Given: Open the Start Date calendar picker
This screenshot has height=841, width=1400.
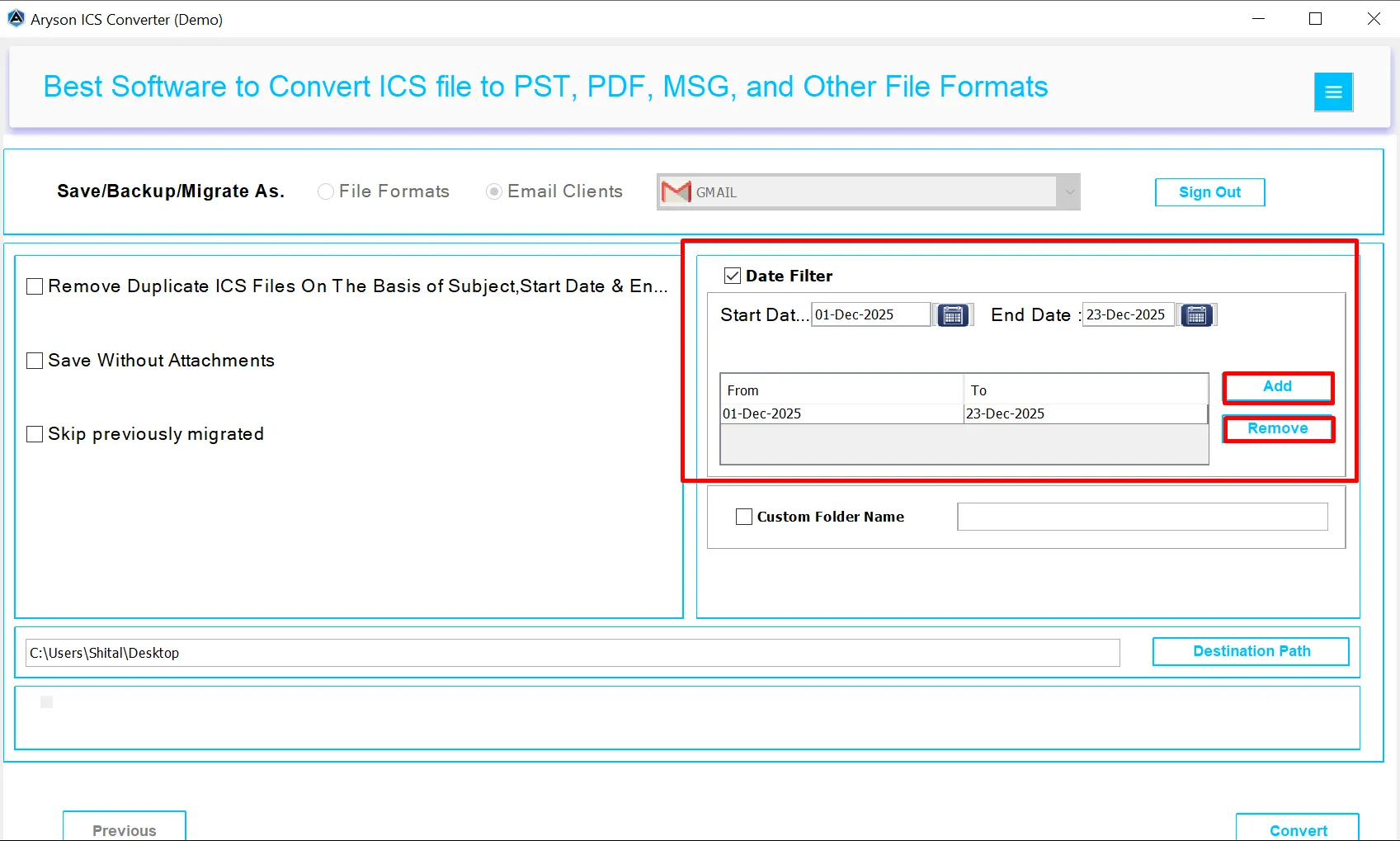Looking at the screenshot, I should pyautogui.click(x=952, y=314).
